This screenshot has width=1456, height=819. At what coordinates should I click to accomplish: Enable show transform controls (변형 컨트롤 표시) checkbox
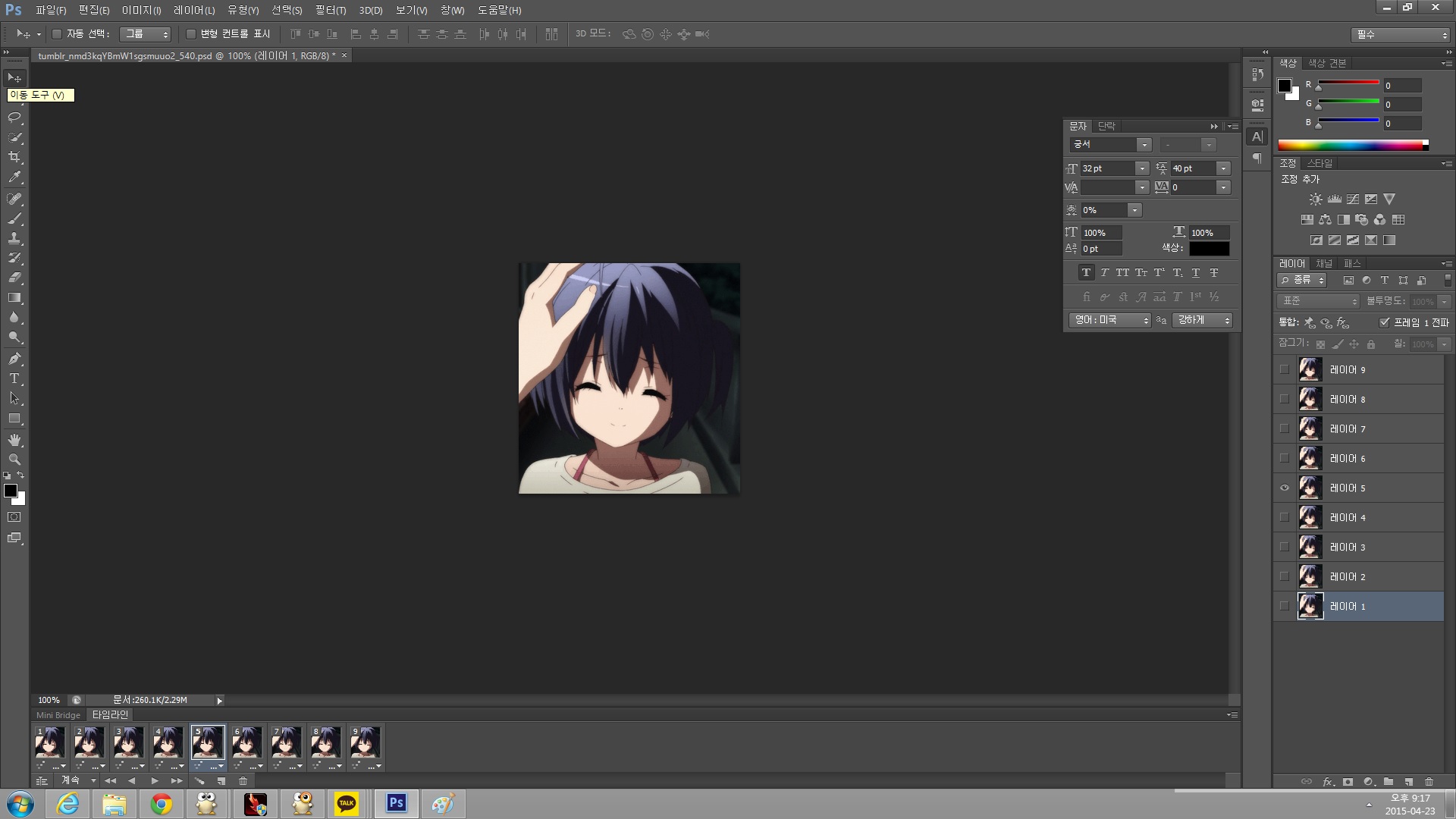191,34
